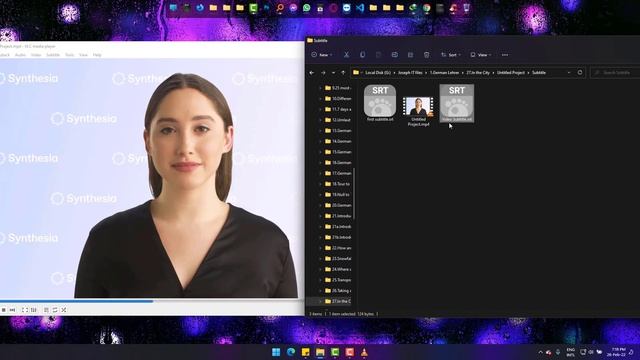
Task: Click the navigation pane scrollbar
Action: point(354,193)
